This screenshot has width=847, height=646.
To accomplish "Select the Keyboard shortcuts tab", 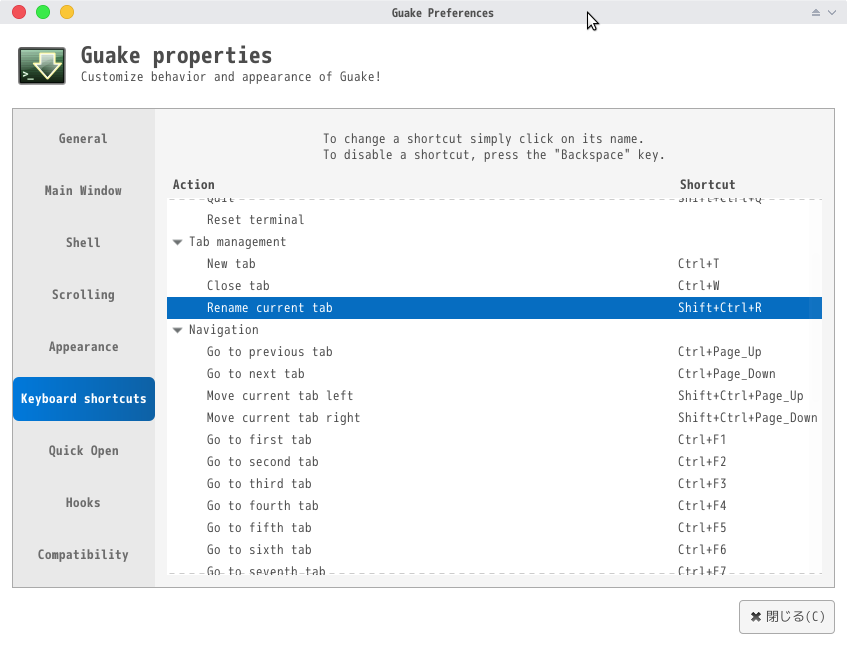I will (x=84, y=399).
